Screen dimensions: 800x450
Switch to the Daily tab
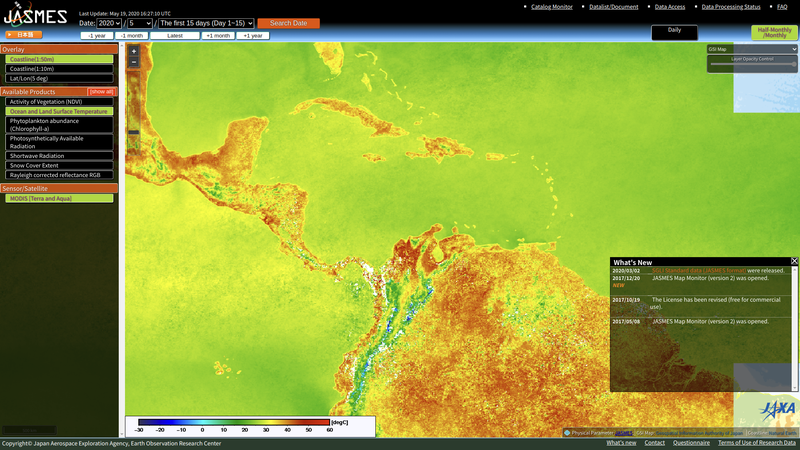click(x=674, y=30)
